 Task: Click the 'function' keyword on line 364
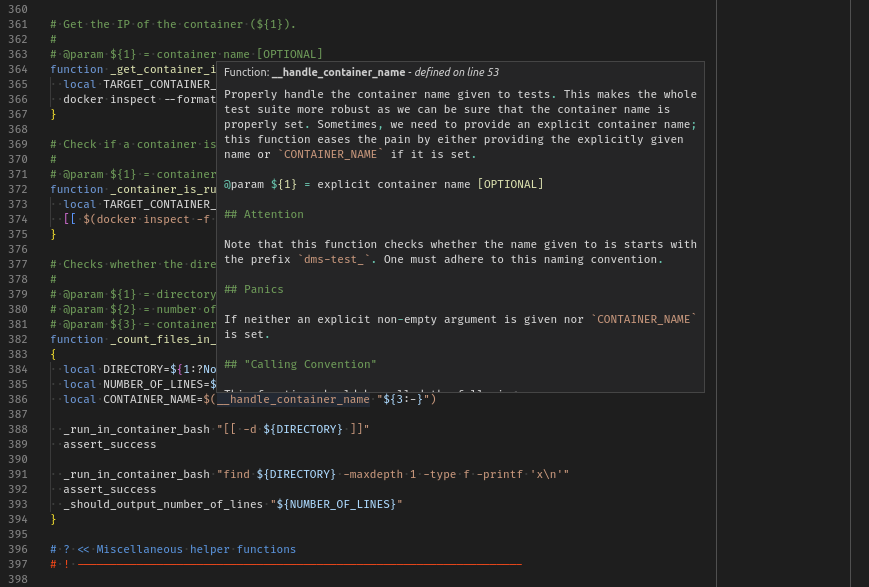click(x=76, y=69)
